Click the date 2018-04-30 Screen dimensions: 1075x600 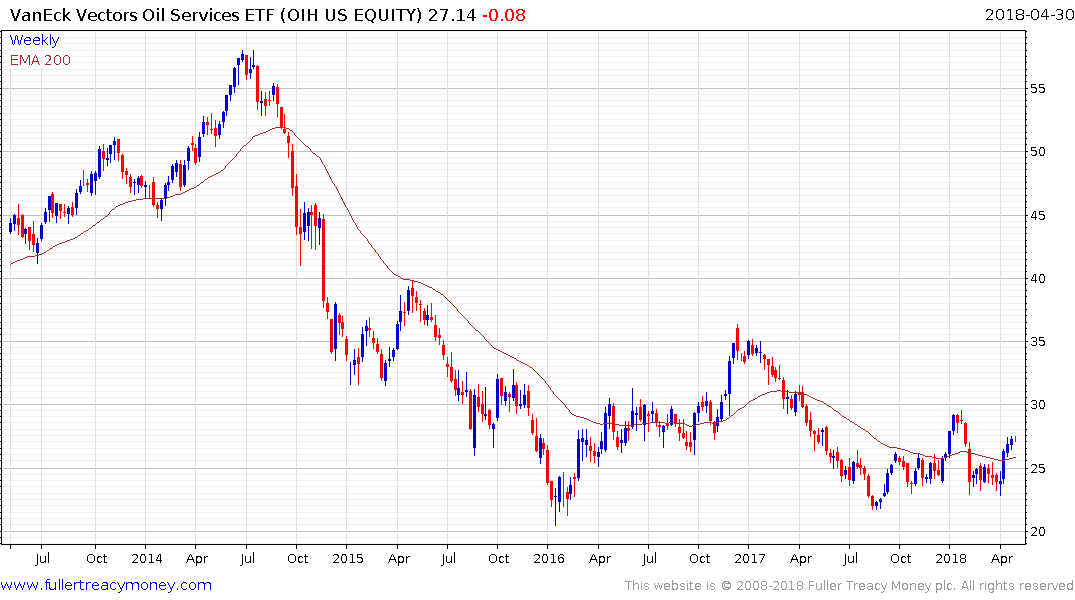click(1029, 14)
